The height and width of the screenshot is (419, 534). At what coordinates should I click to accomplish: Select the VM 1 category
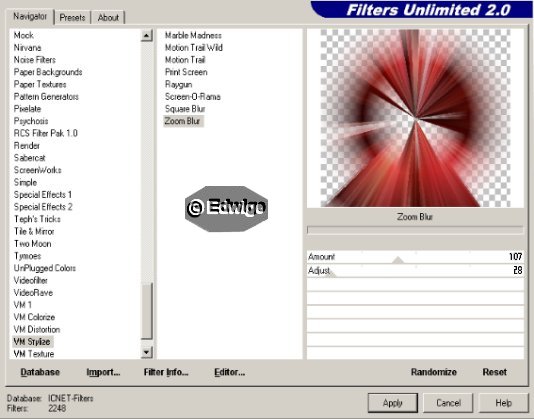22,305
